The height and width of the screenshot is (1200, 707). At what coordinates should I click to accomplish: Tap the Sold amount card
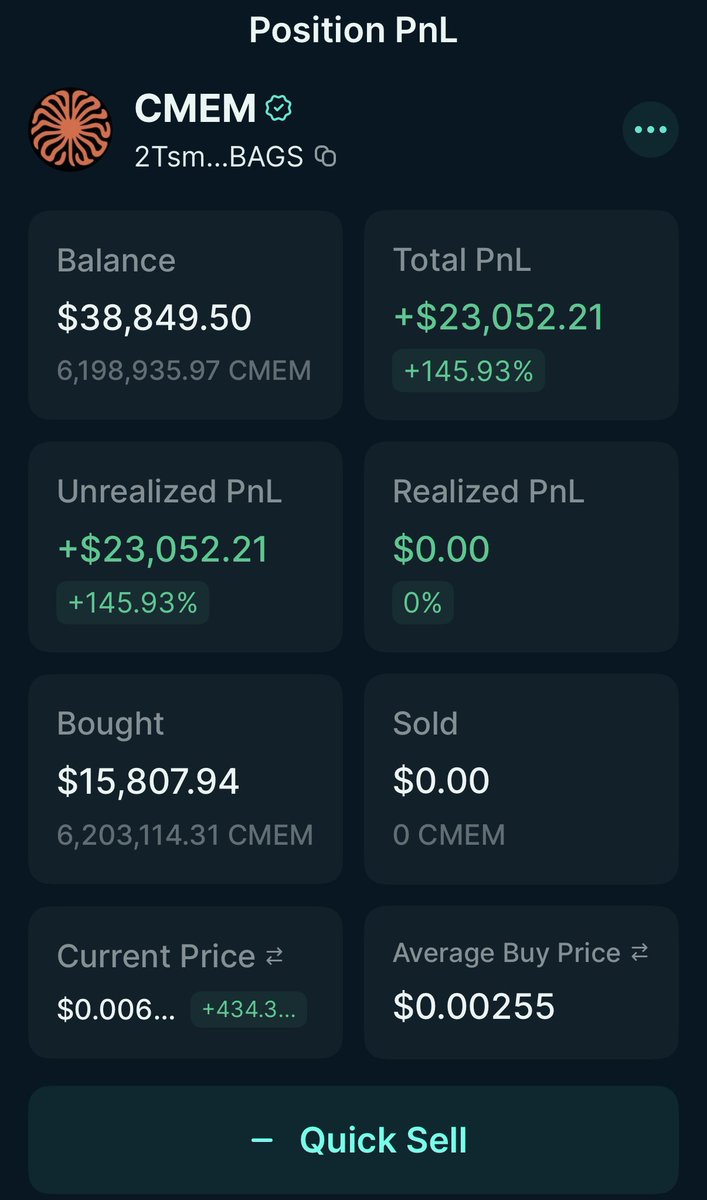pyautogui.click(x=521, y=778)
